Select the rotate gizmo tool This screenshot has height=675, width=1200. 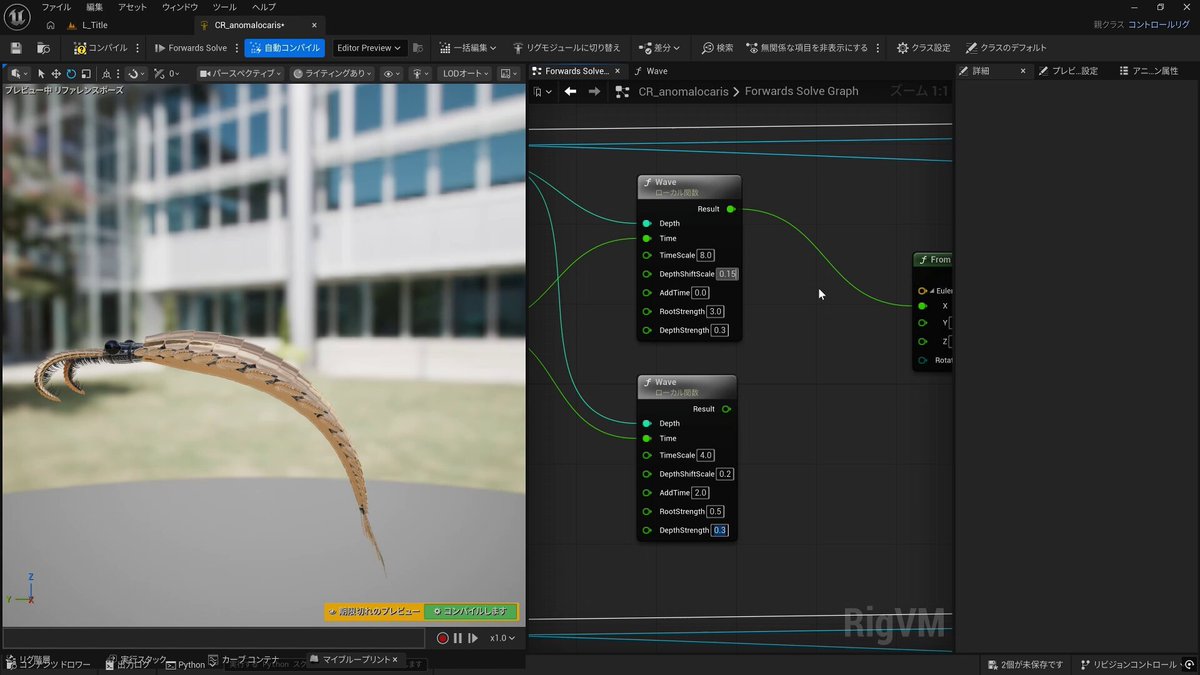pos(71,74)
